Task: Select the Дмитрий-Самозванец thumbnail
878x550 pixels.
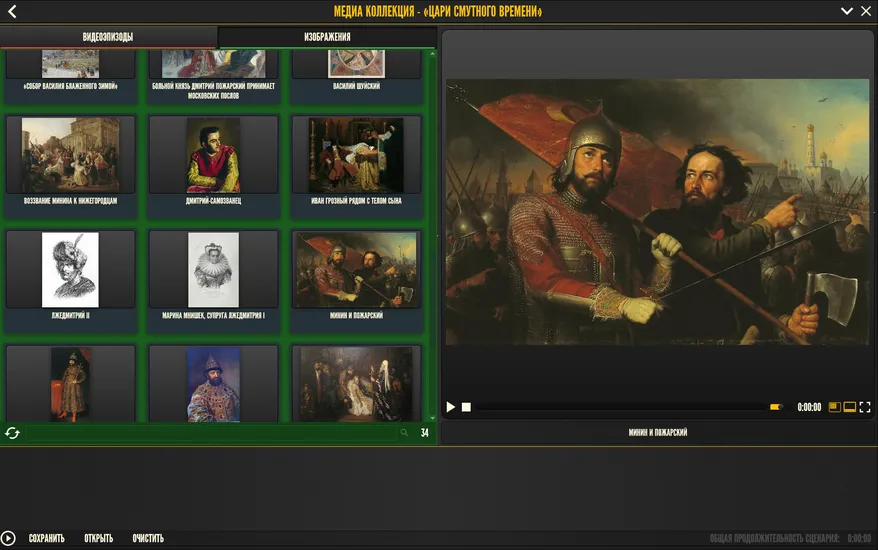Action: (214, 156)
